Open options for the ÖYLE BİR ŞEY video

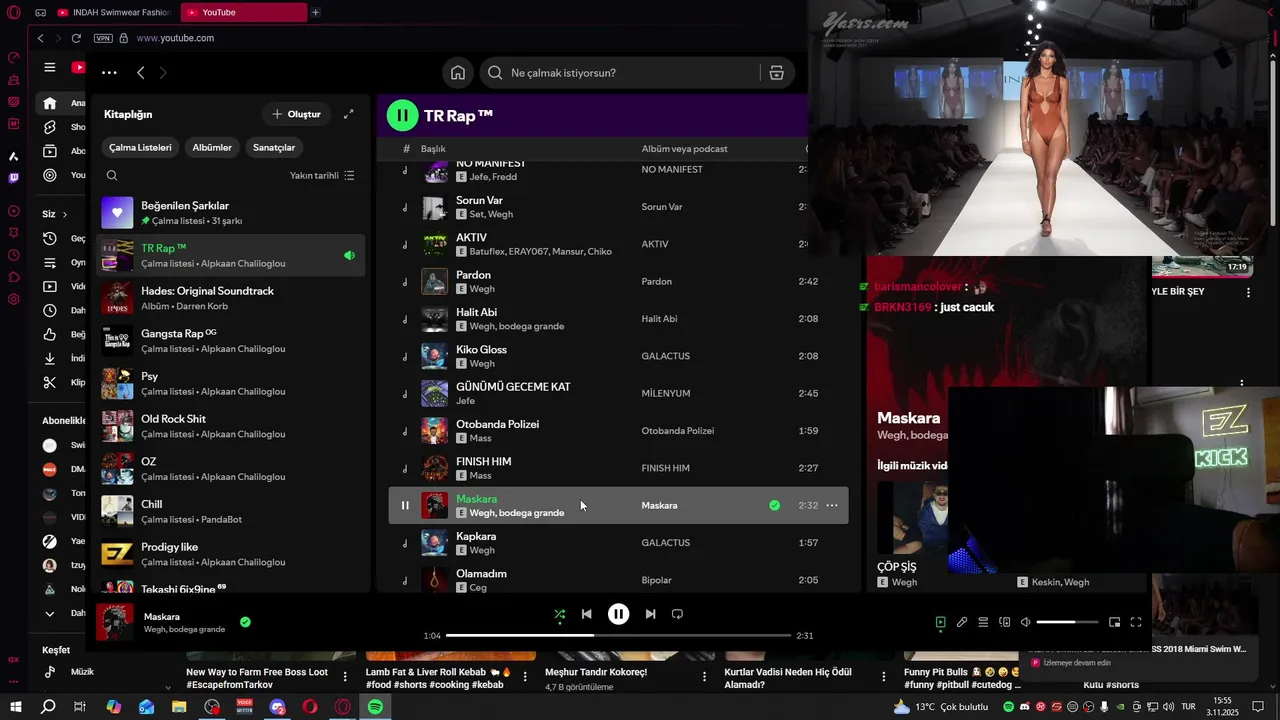click(x=1248, y=292)
